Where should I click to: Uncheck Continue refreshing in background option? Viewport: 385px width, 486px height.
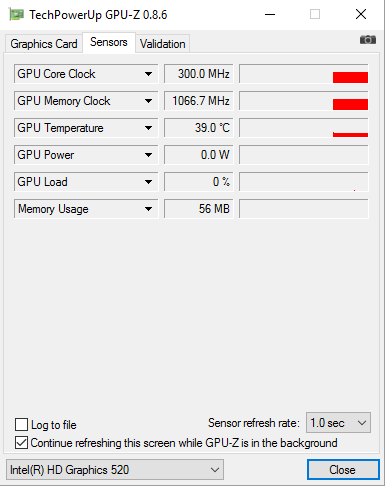[21, 443]
